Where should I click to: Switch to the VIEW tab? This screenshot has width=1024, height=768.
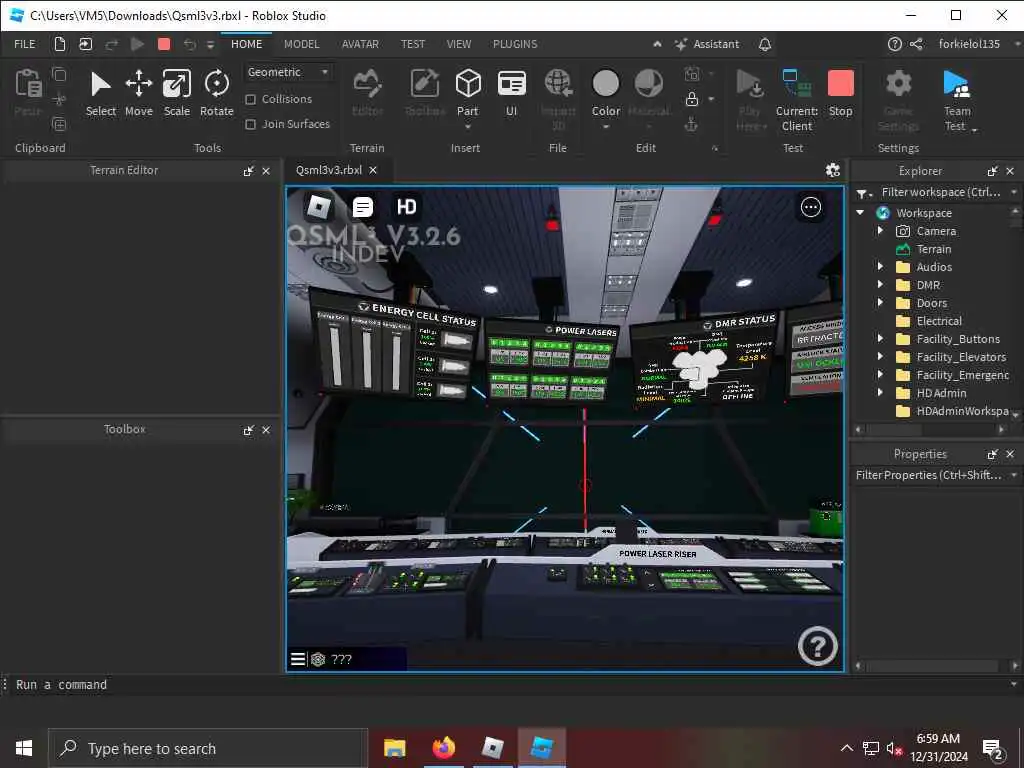(459, 44)
